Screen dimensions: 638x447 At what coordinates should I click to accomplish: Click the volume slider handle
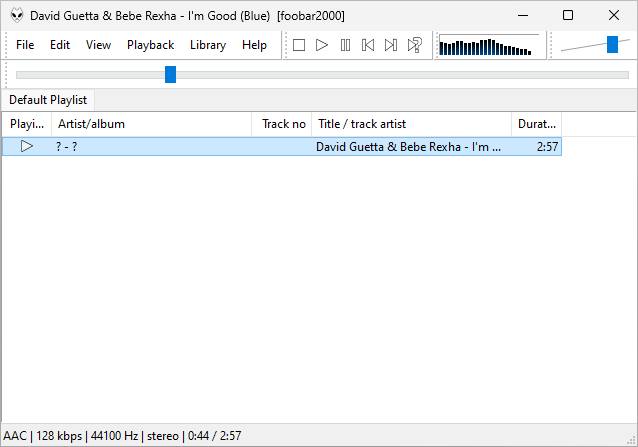click(612, 44)
